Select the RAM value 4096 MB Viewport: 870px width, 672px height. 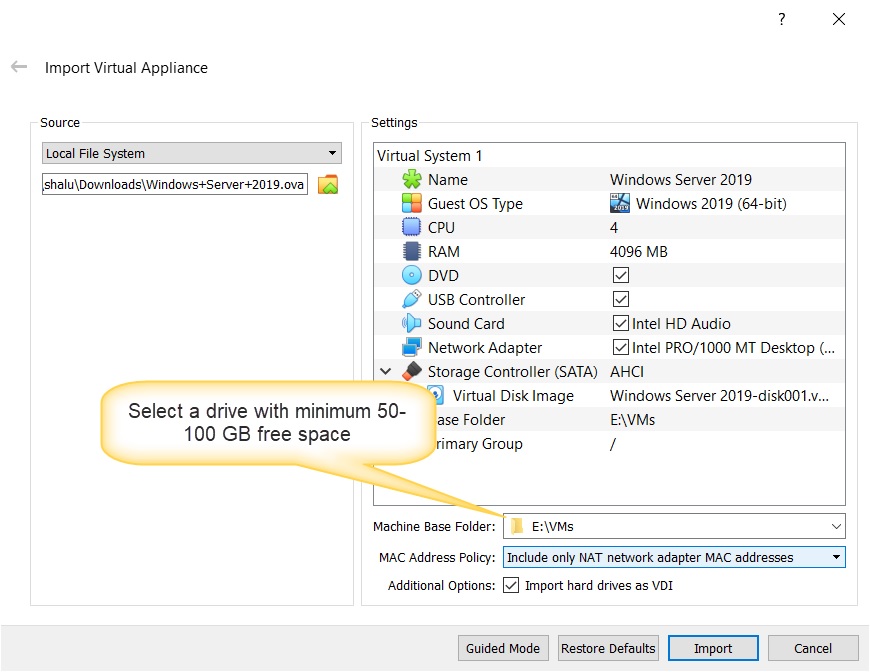[639, 251]
